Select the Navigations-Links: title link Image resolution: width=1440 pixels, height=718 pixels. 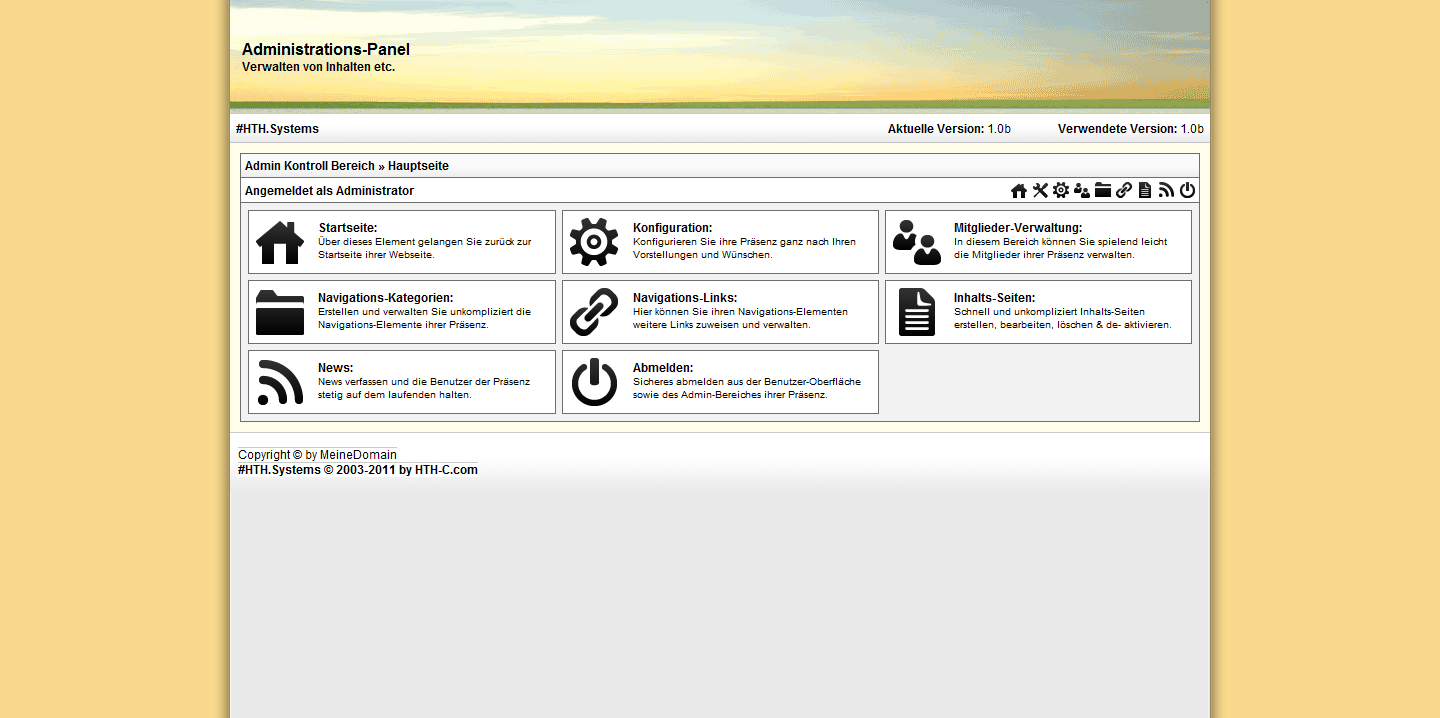point(685,298)
